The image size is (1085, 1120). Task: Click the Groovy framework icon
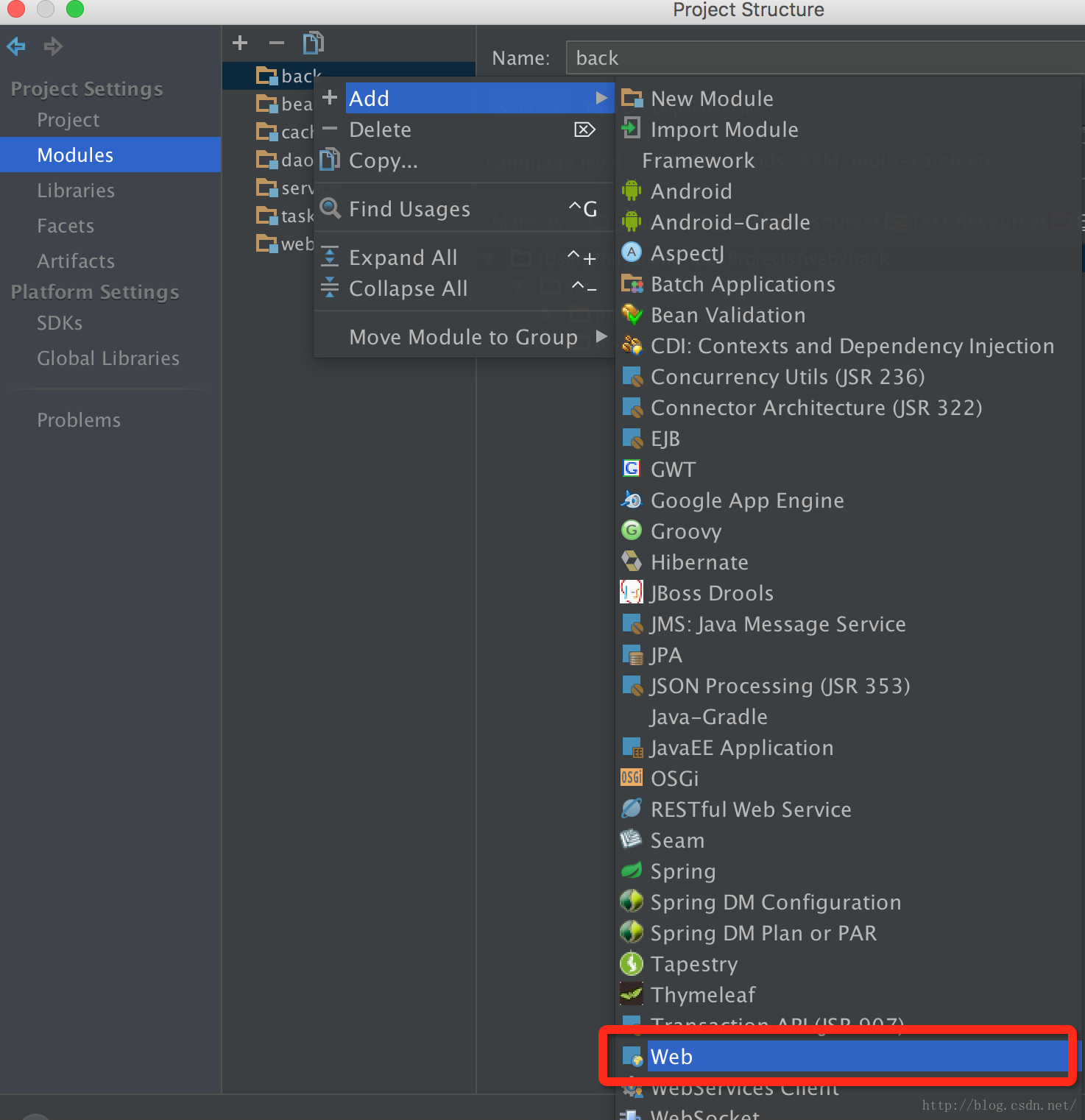tap(632, 531)
